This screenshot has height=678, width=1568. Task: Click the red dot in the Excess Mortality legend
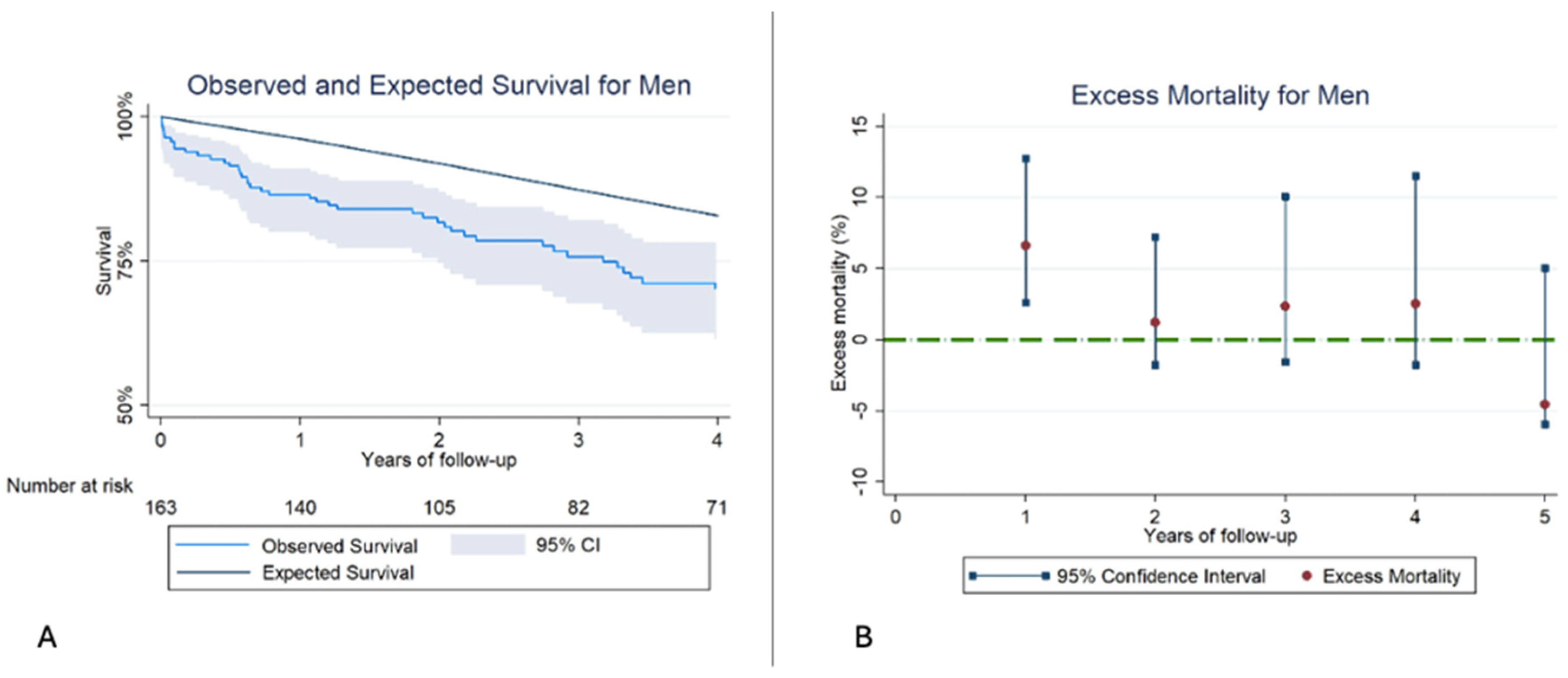click(x=1306, y=575)
